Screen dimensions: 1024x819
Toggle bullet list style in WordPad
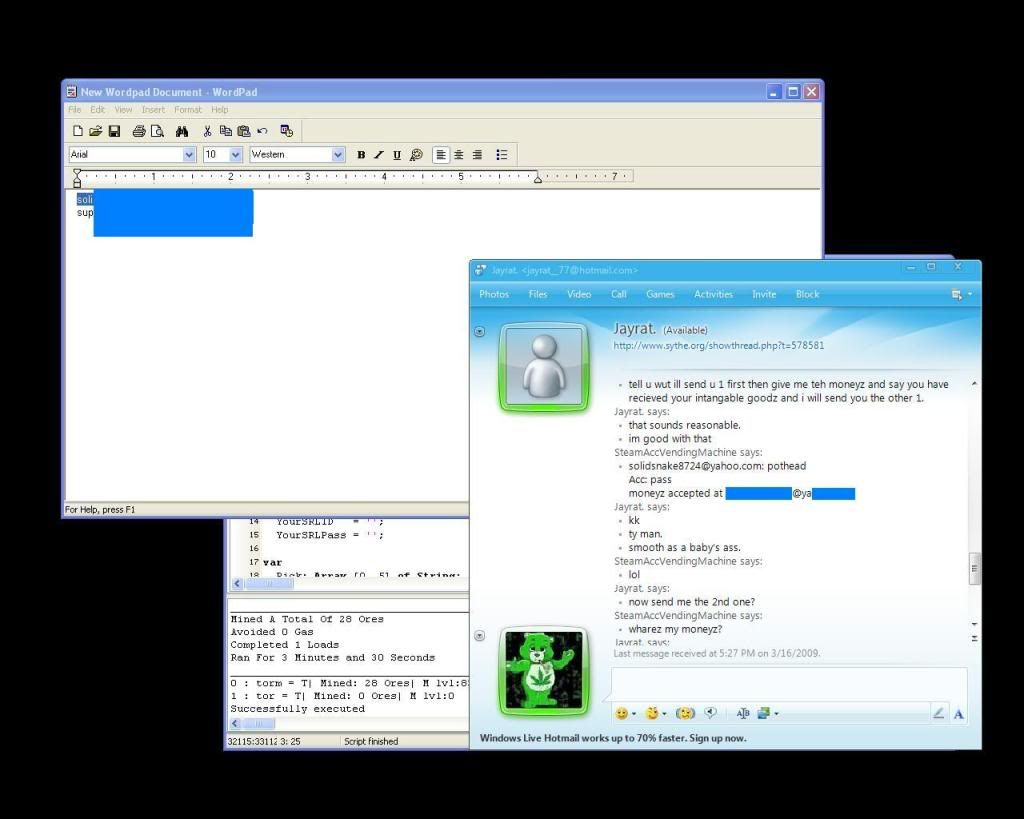click(502, 155)
